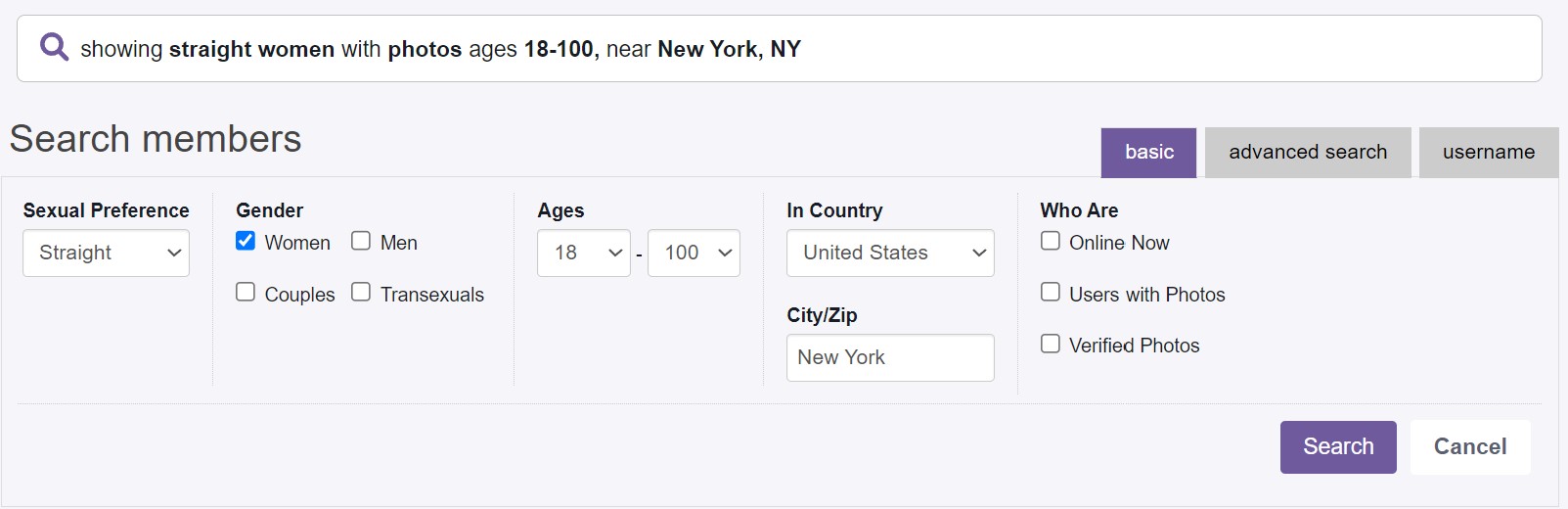Expand the In Country dropdown
This screenshot has height=509, width=1568.
point(890,253)
